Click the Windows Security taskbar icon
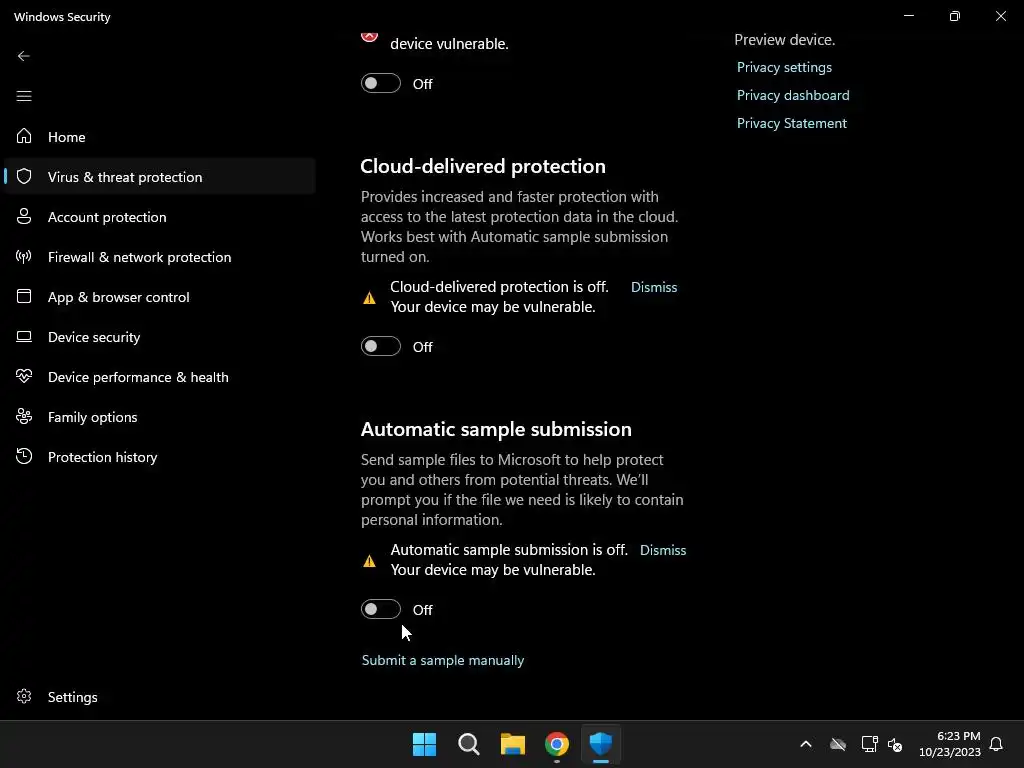The height and width of the screenshot is (768, 1024). pos(601,744)
